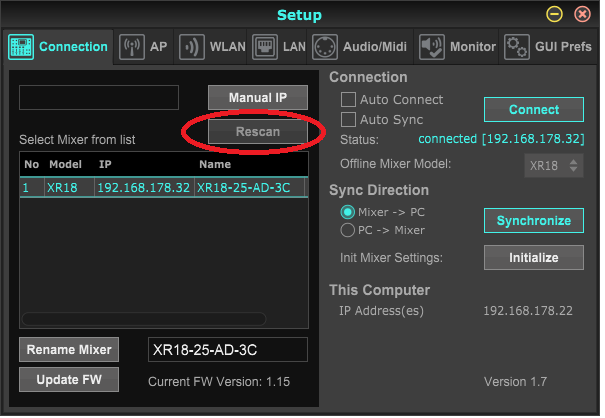Click the LAN ethernet port icon
This screenshot has width=605, height=418.
coord(265,47)
